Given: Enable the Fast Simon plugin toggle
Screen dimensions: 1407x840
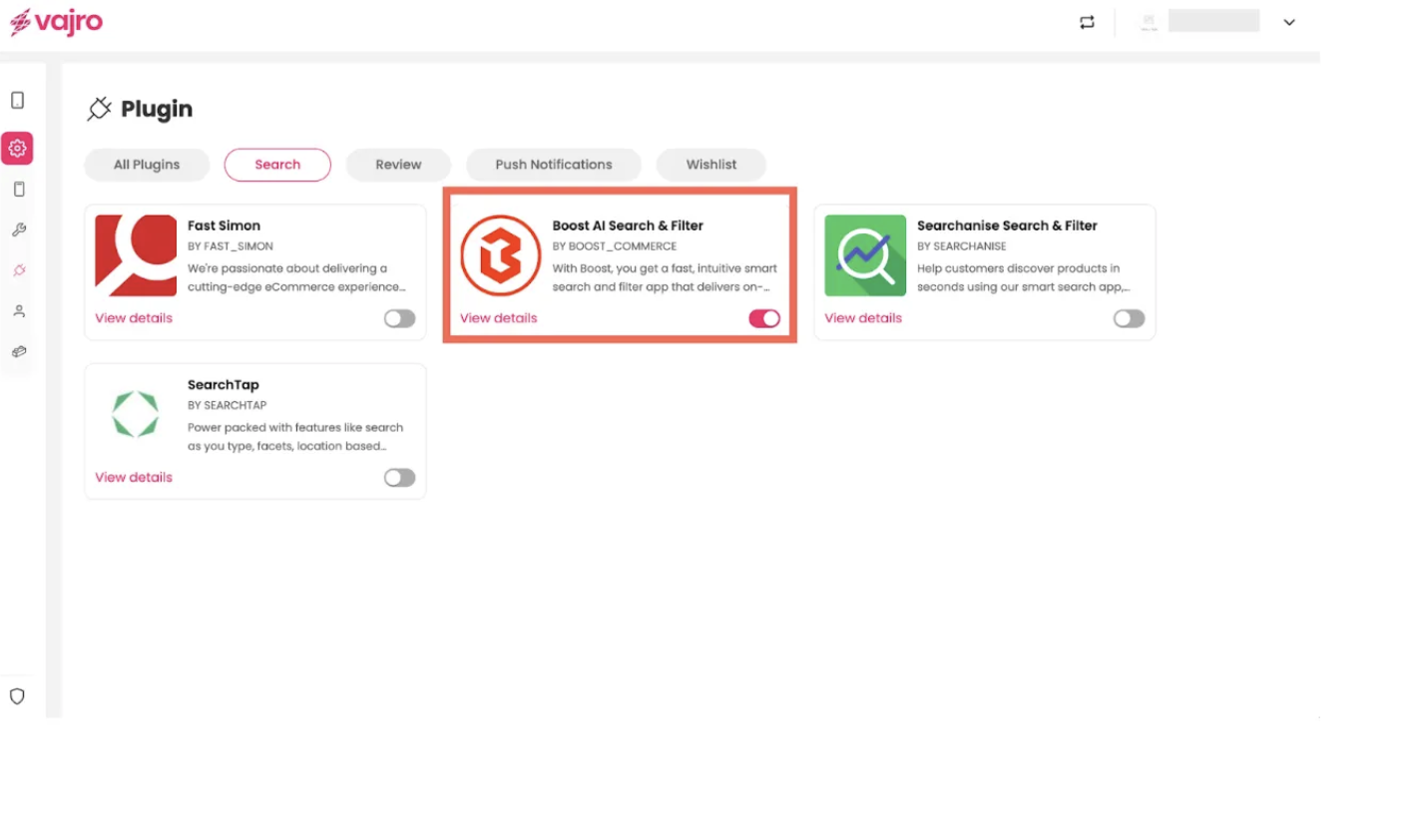Looking at the screenshot, I should [400, 319].
